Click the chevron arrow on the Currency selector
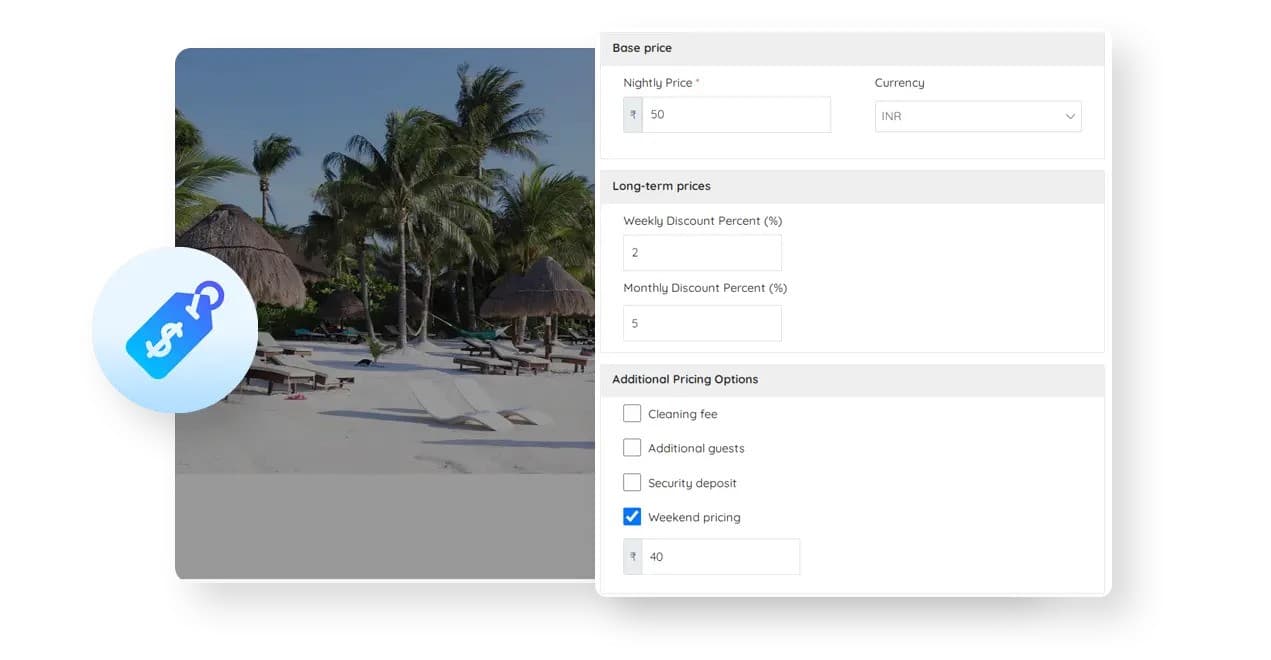 (1071, 116)
